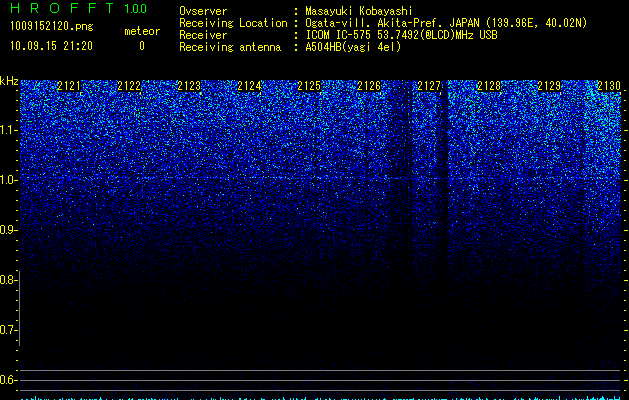Click the 2124 time marker

[249, 86]
